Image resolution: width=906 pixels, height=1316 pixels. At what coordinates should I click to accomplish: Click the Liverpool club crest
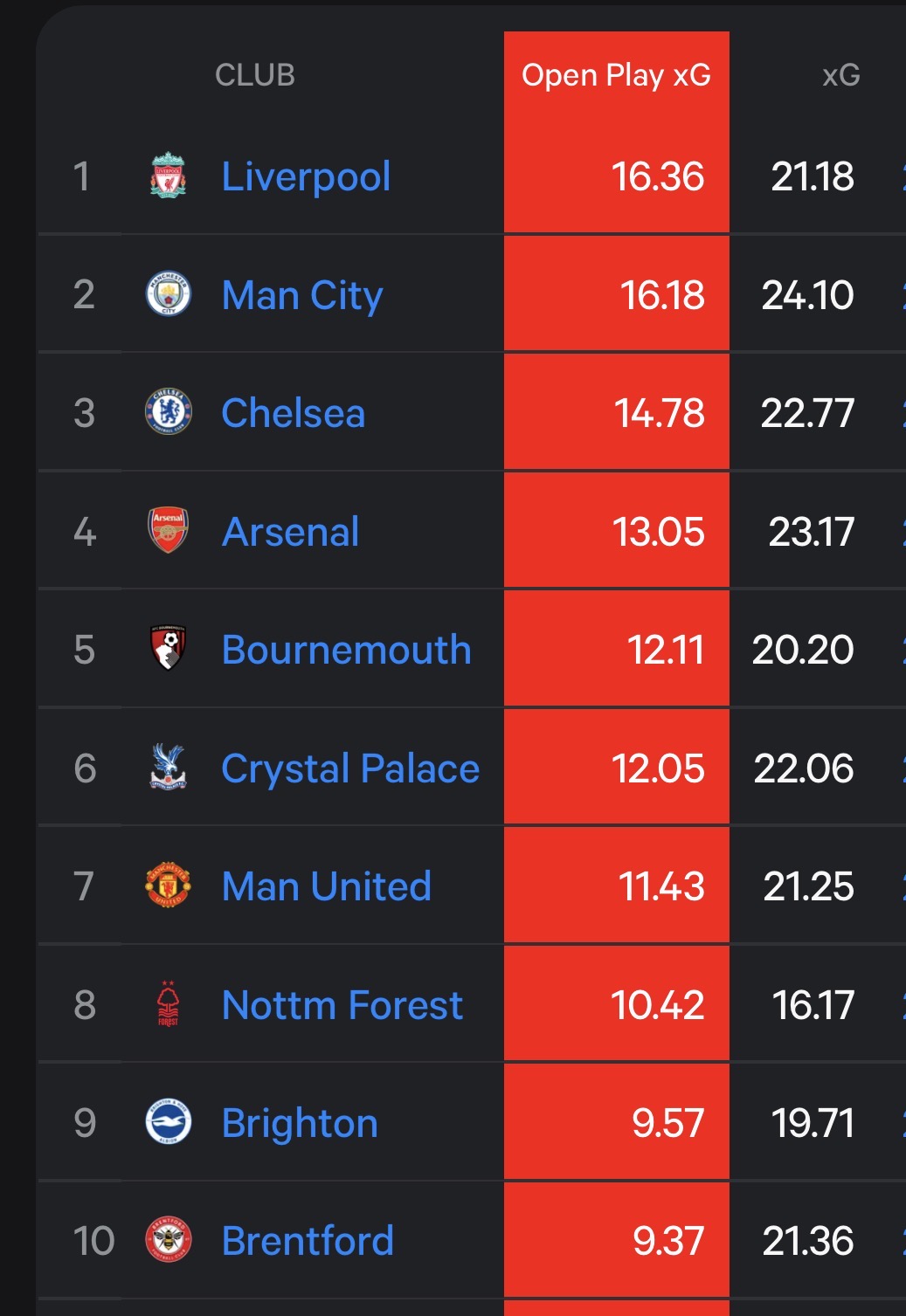(168, 176)
